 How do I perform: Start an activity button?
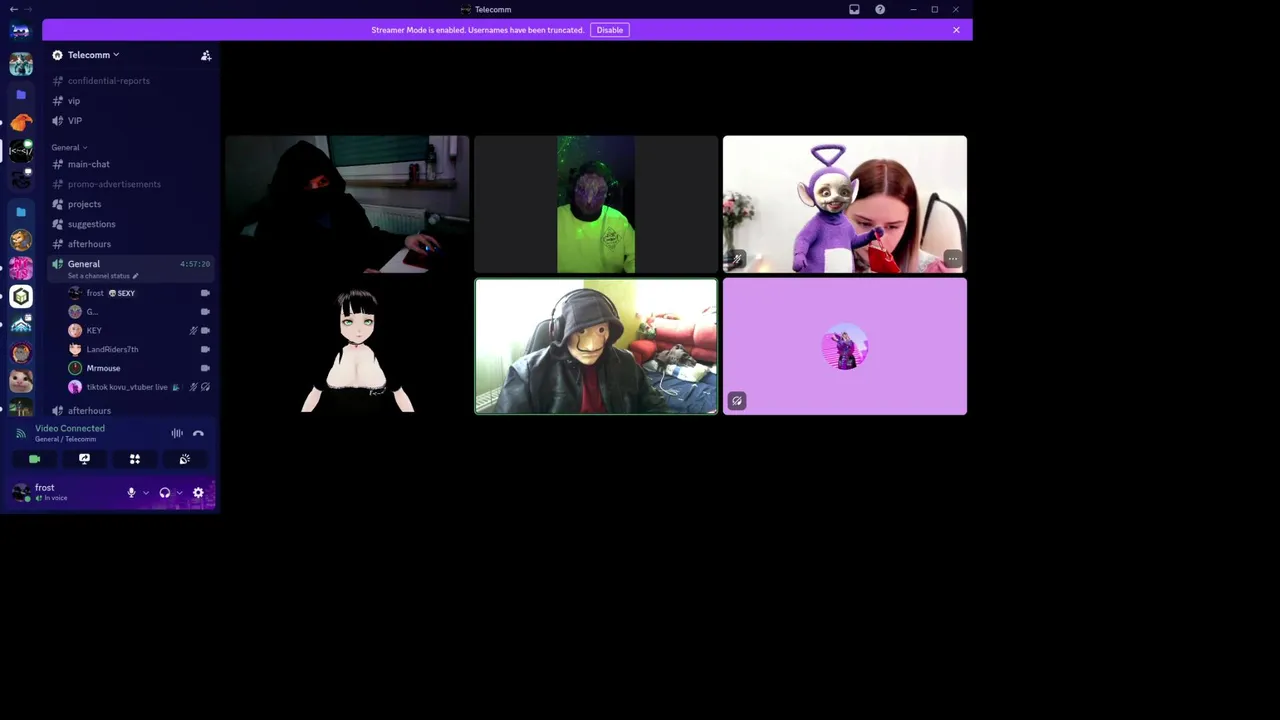tap(135, 459)
